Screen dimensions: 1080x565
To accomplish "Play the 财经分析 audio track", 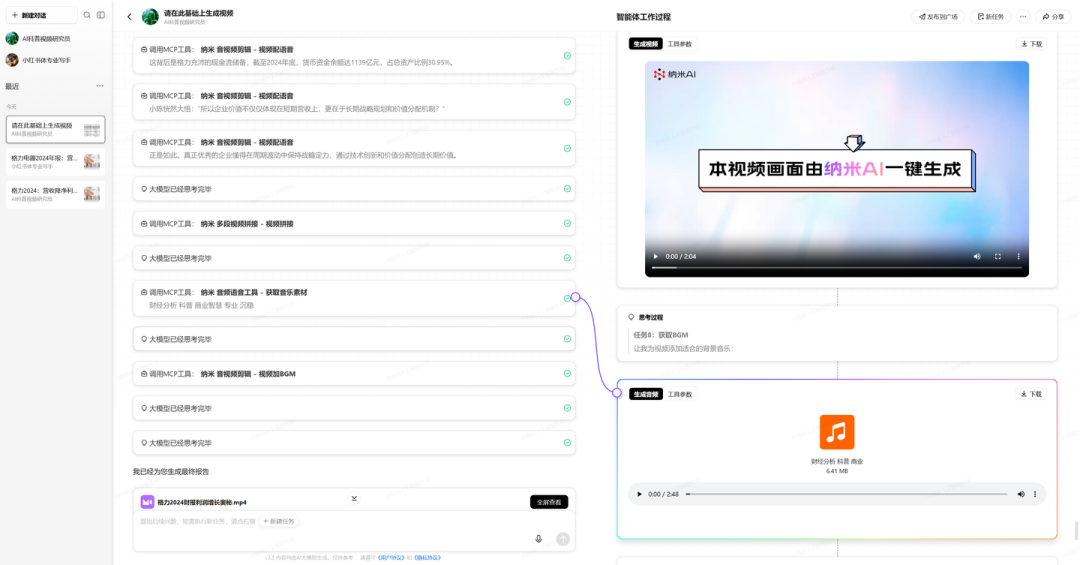I will [639, 494].
